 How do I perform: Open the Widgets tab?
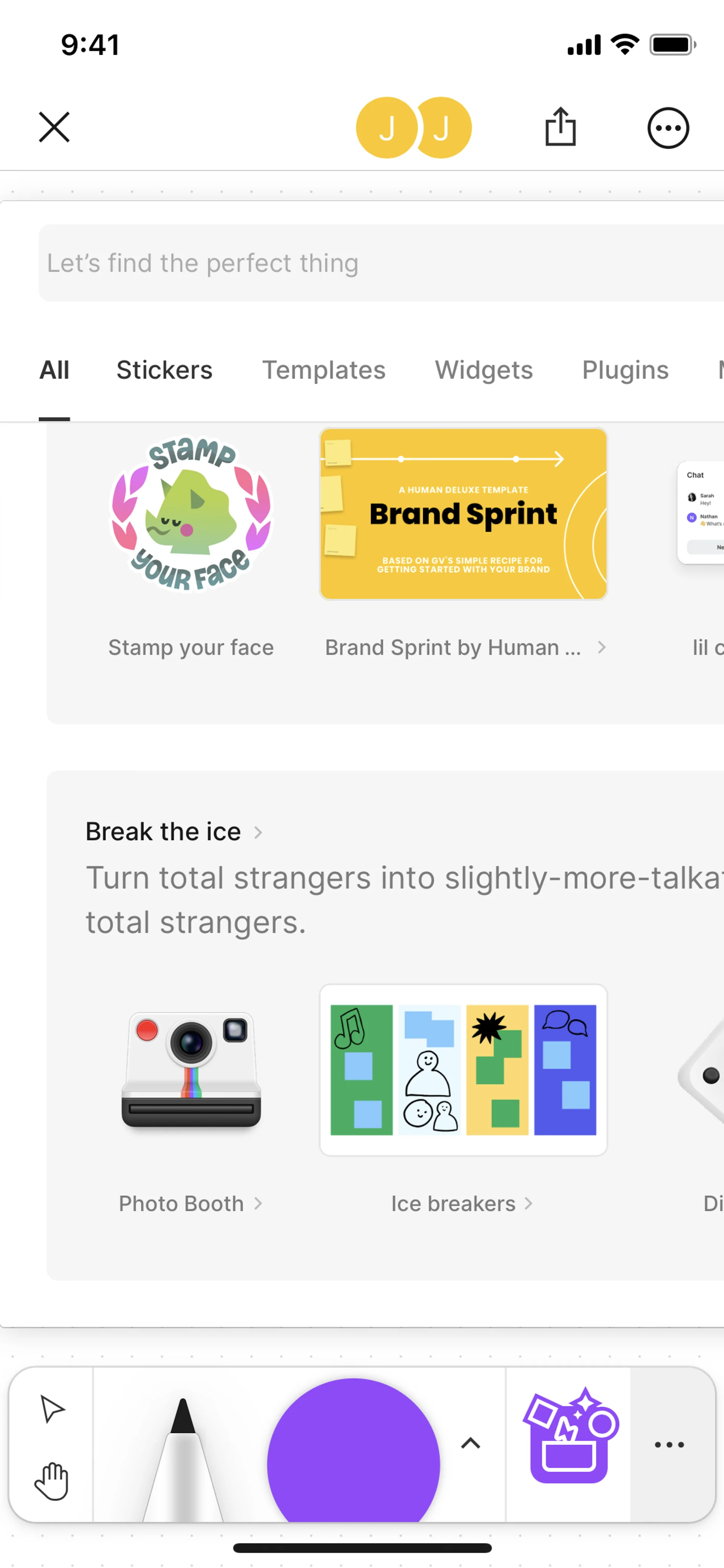[x=484, y=370]
